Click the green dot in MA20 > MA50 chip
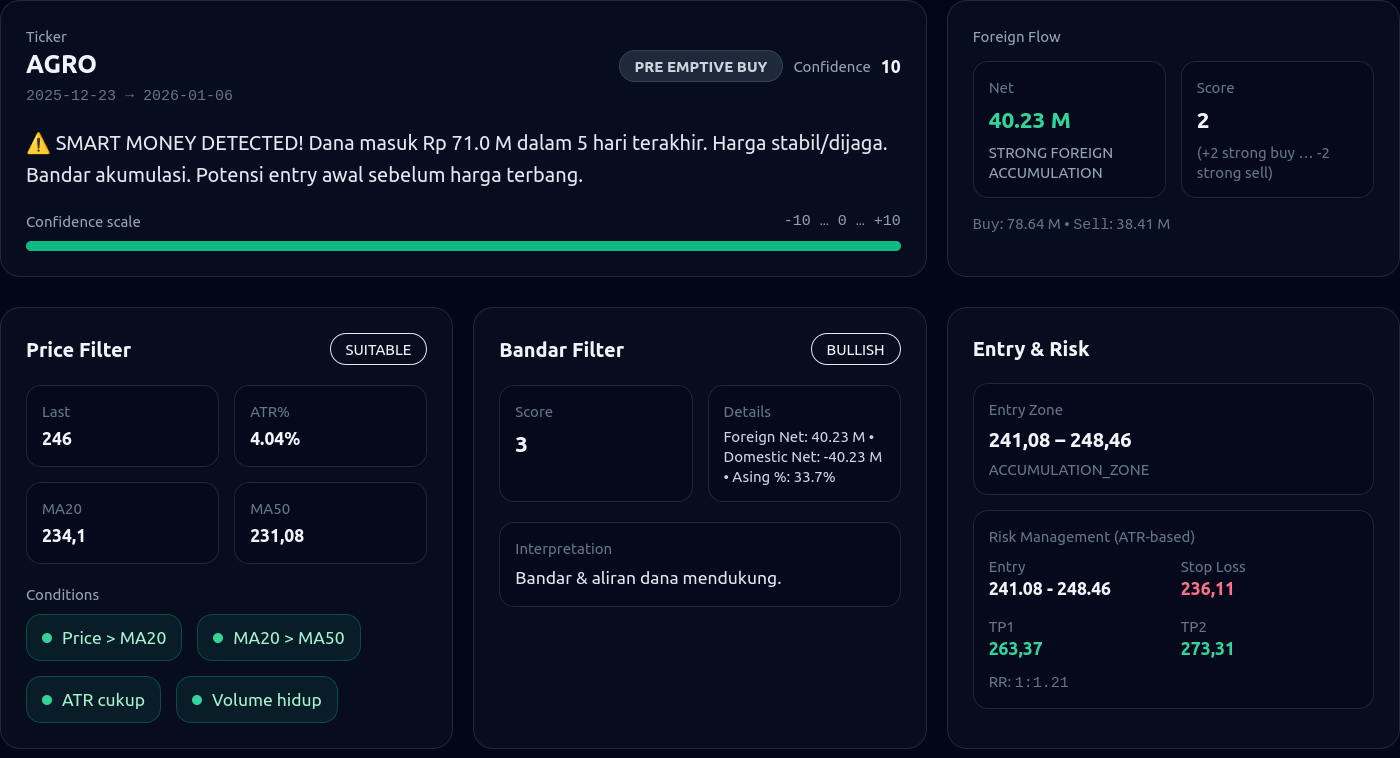 [217, 638]
